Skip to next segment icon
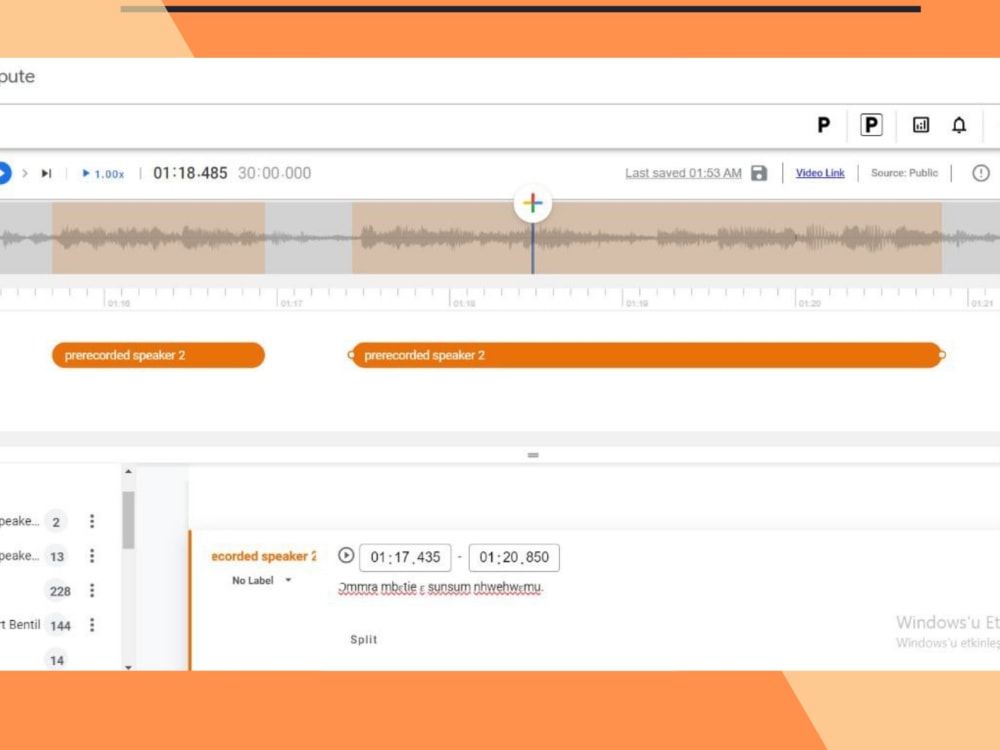 46,173
